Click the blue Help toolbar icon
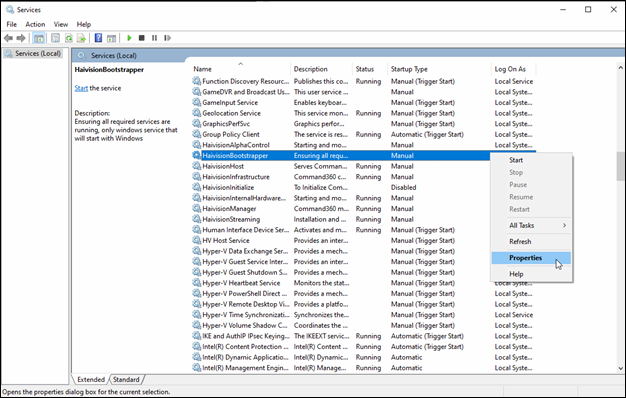The width and height of the screenshot is (626, 398). coord(98,38)
